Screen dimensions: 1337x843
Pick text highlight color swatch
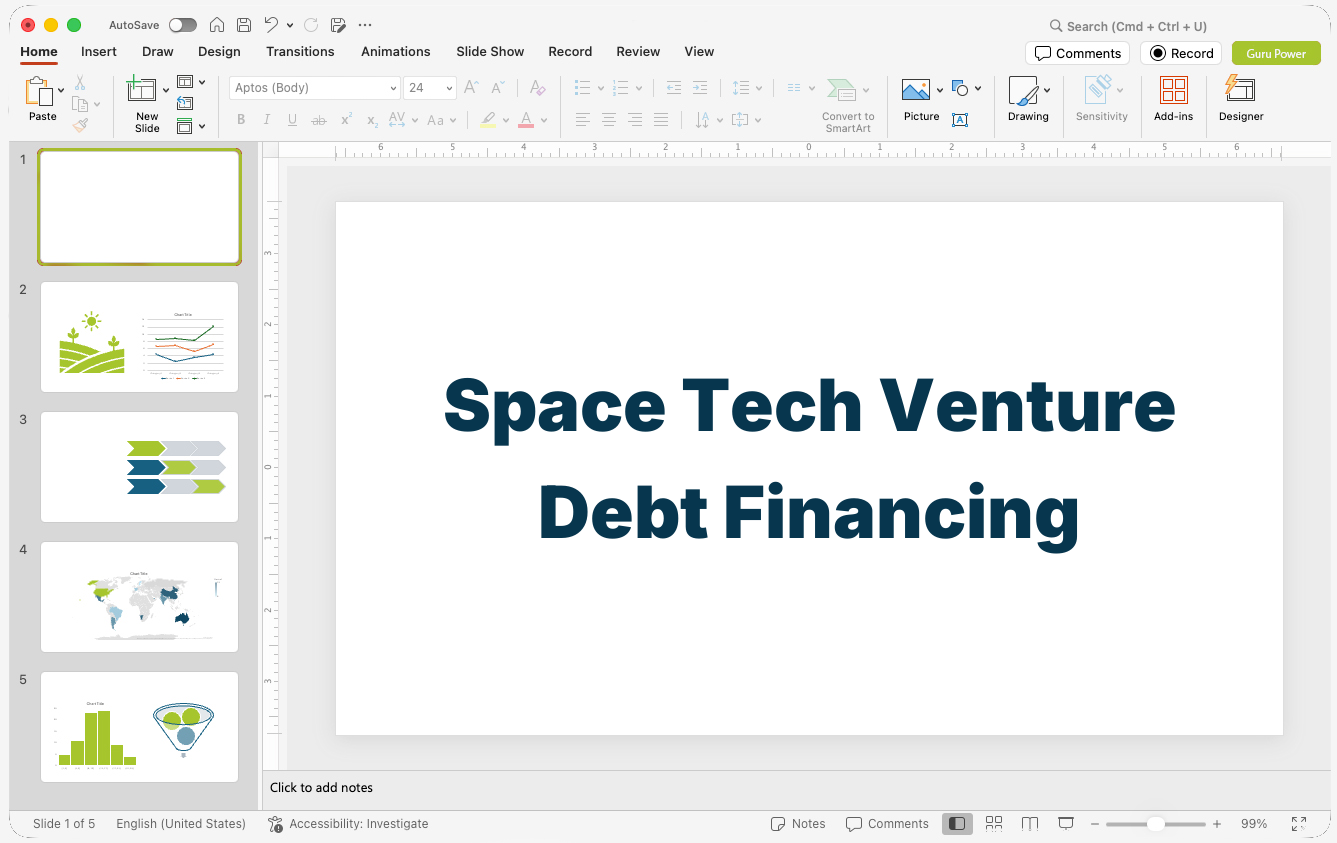pos(487,120)
